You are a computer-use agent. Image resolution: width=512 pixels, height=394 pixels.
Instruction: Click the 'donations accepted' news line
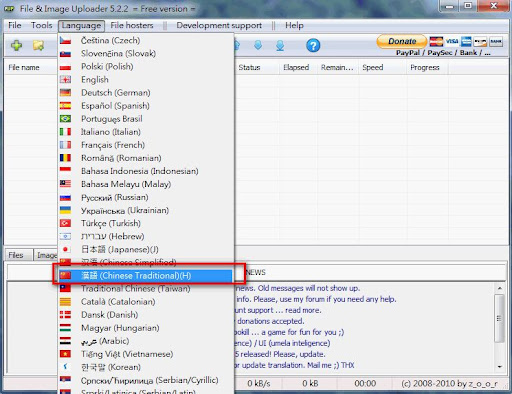[x=270, y=321]
